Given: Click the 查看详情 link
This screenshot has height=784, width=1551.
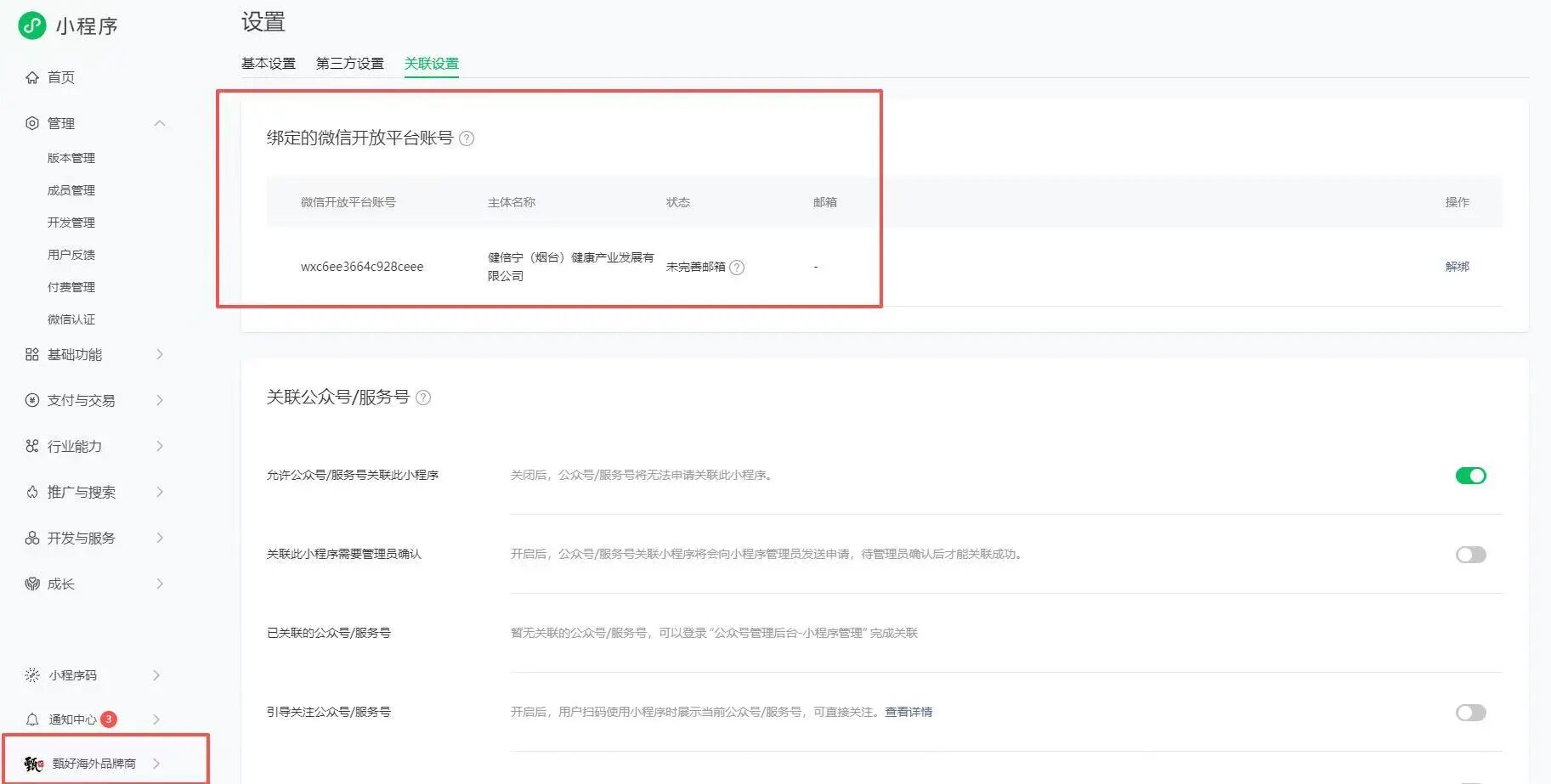Looking at the screenshot, I should click(909, 712).
